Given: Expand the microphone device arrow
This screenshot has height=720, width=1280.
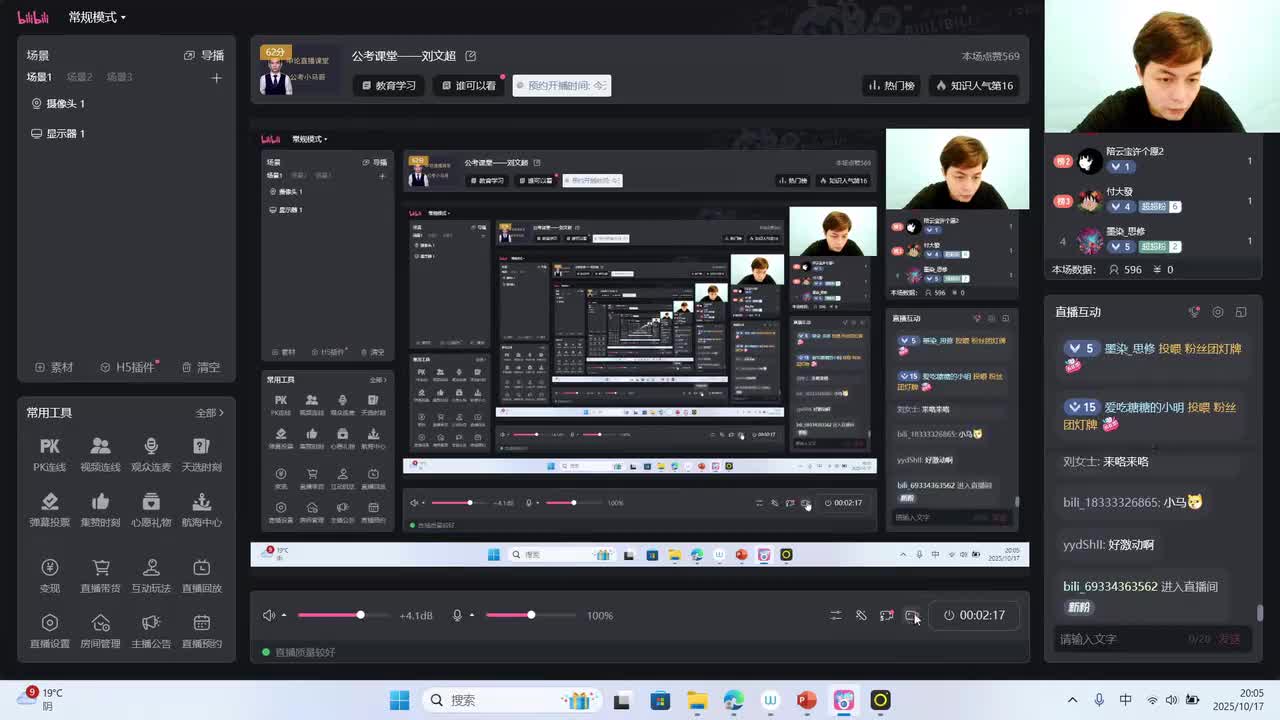Looking at the screenshot, I should tap(472, 615).
